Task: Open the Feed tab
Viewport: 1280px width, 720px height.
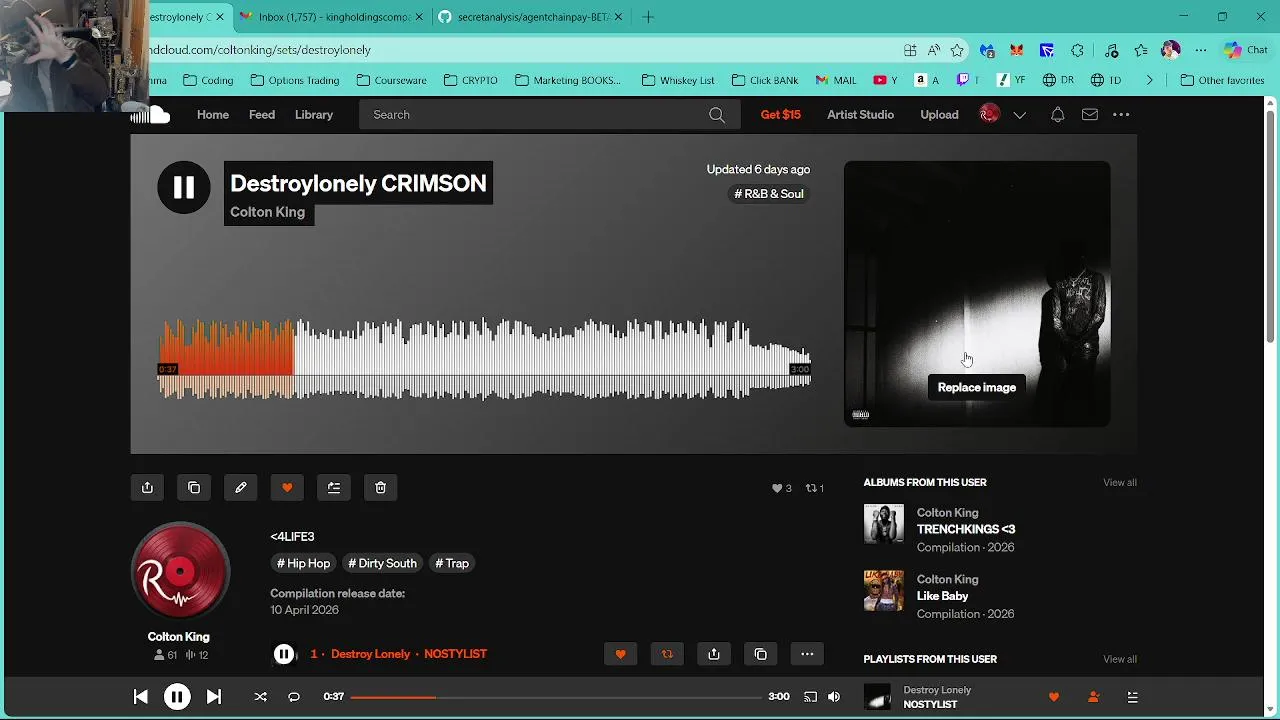Action: [x=262, y=115]
